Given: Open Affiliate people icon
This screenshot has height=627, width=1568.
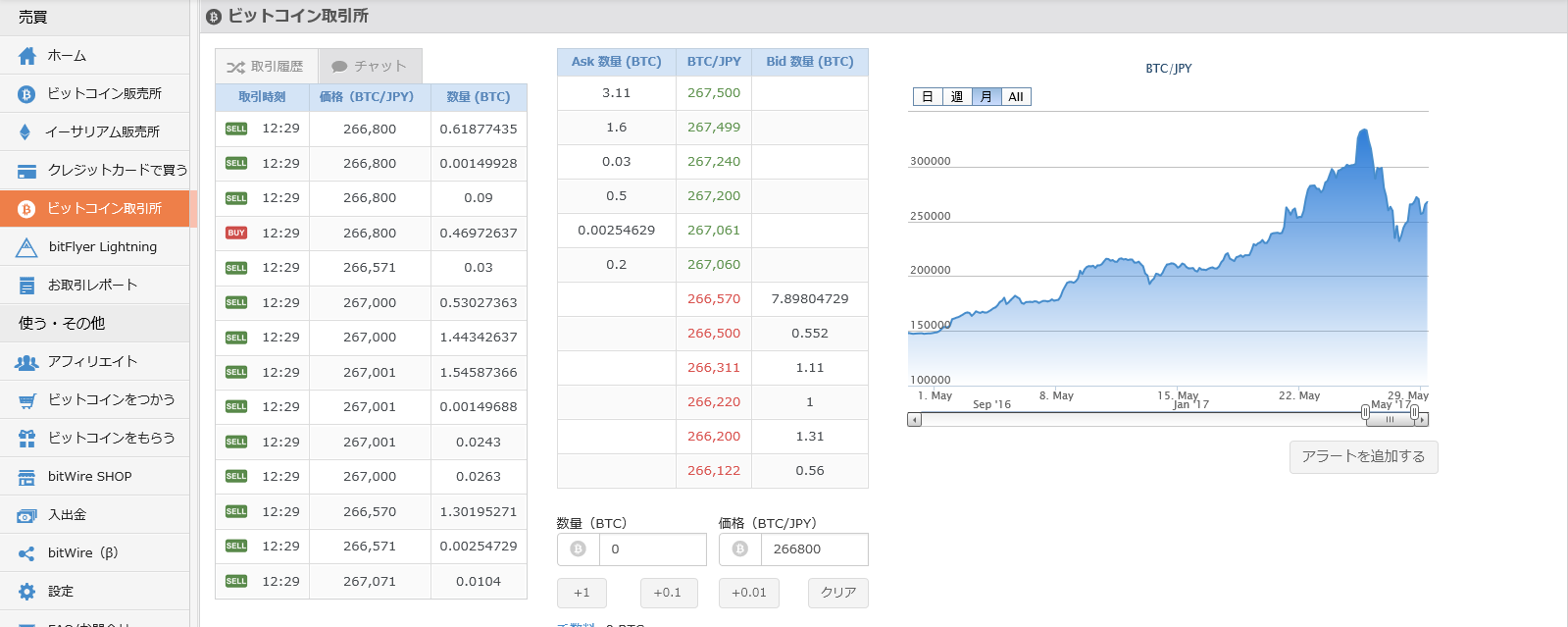Looking at the screenshot, I should (x=26, y=362).
